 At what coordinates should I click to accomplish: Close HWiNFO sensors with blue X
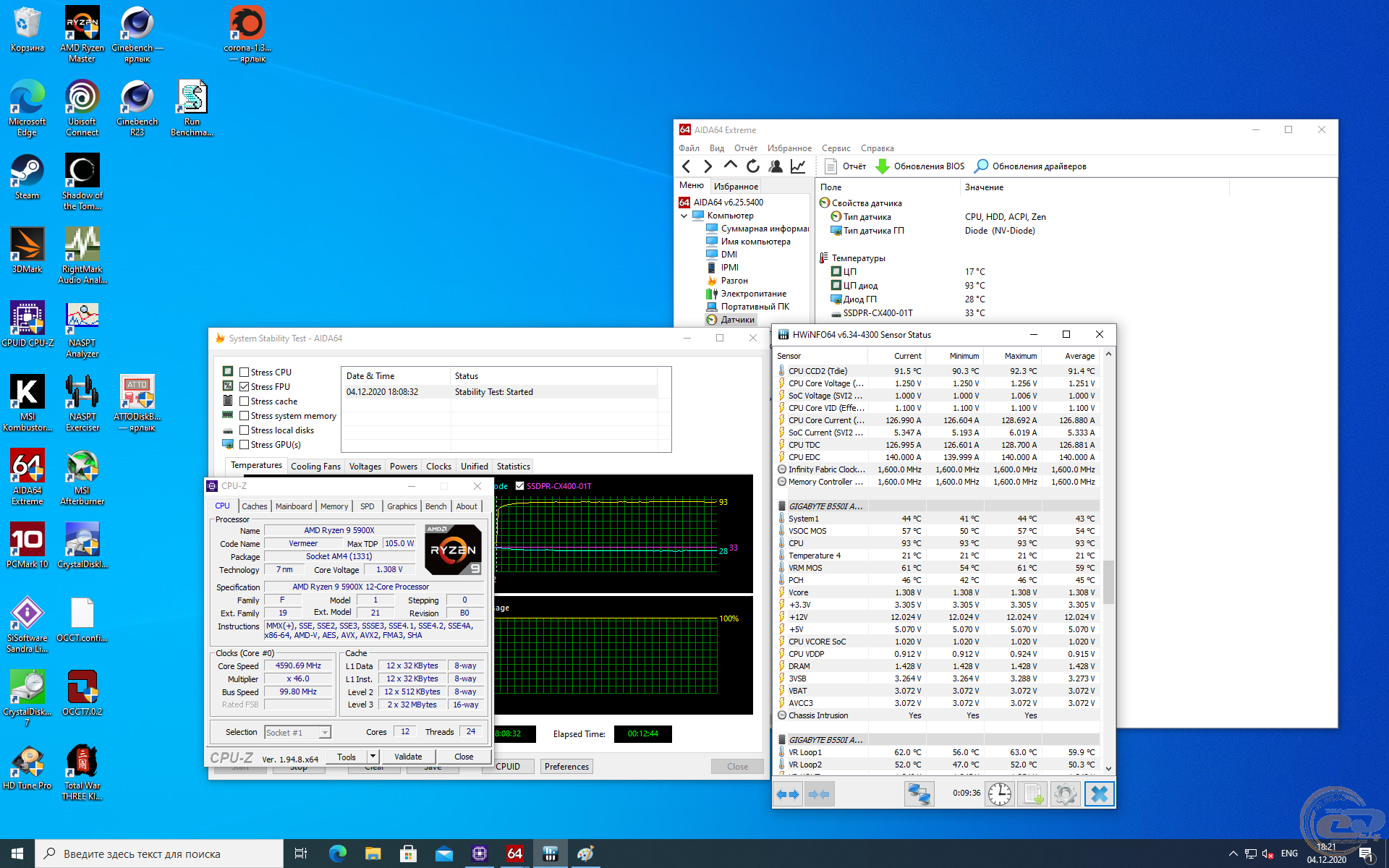tap(1099, 794)
